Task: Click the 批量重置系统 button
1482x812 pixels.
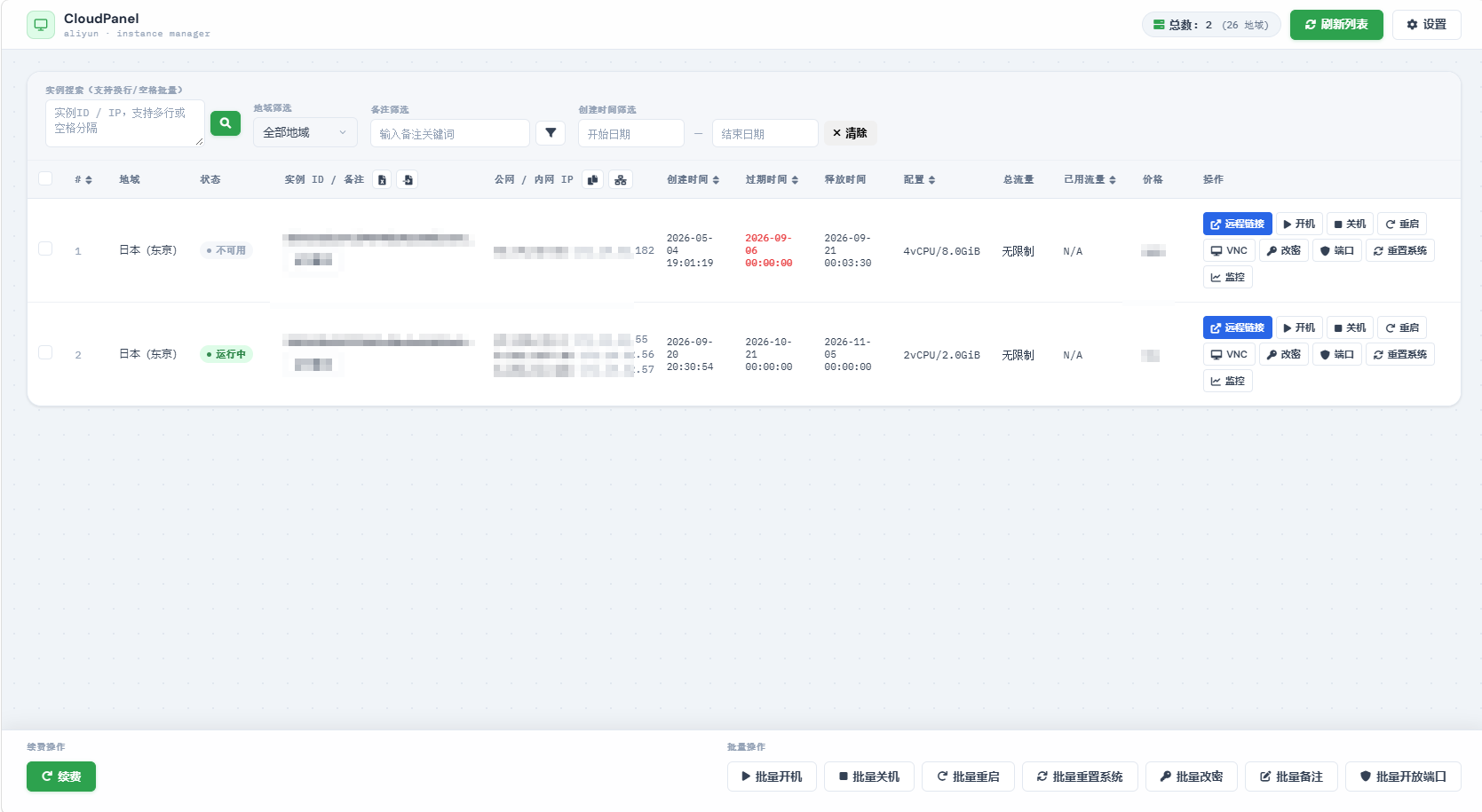Action: pos(1080,777)
